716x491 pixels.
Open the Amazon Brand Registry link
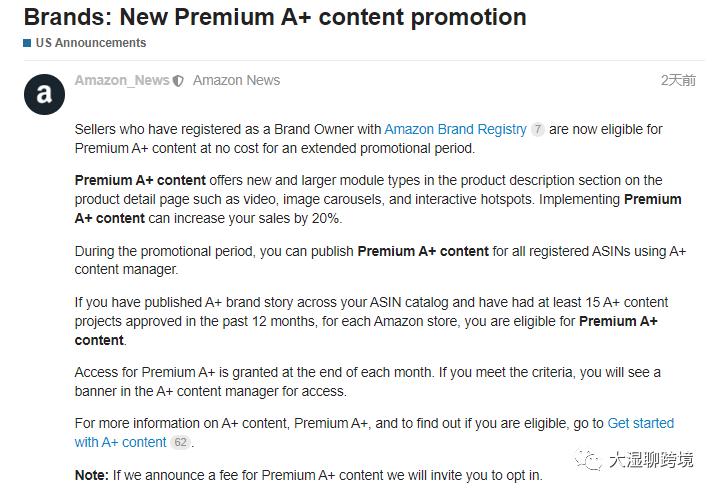coord(455,129)
